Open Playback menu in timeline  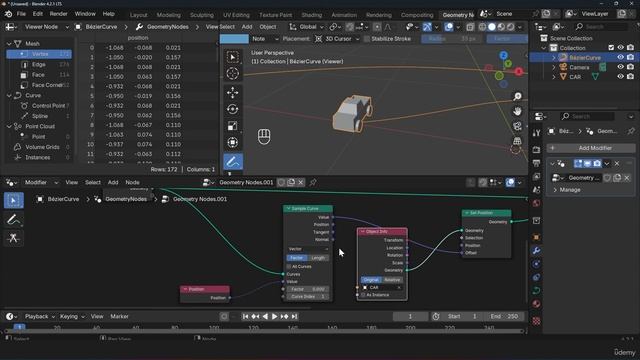click(40, 316)
